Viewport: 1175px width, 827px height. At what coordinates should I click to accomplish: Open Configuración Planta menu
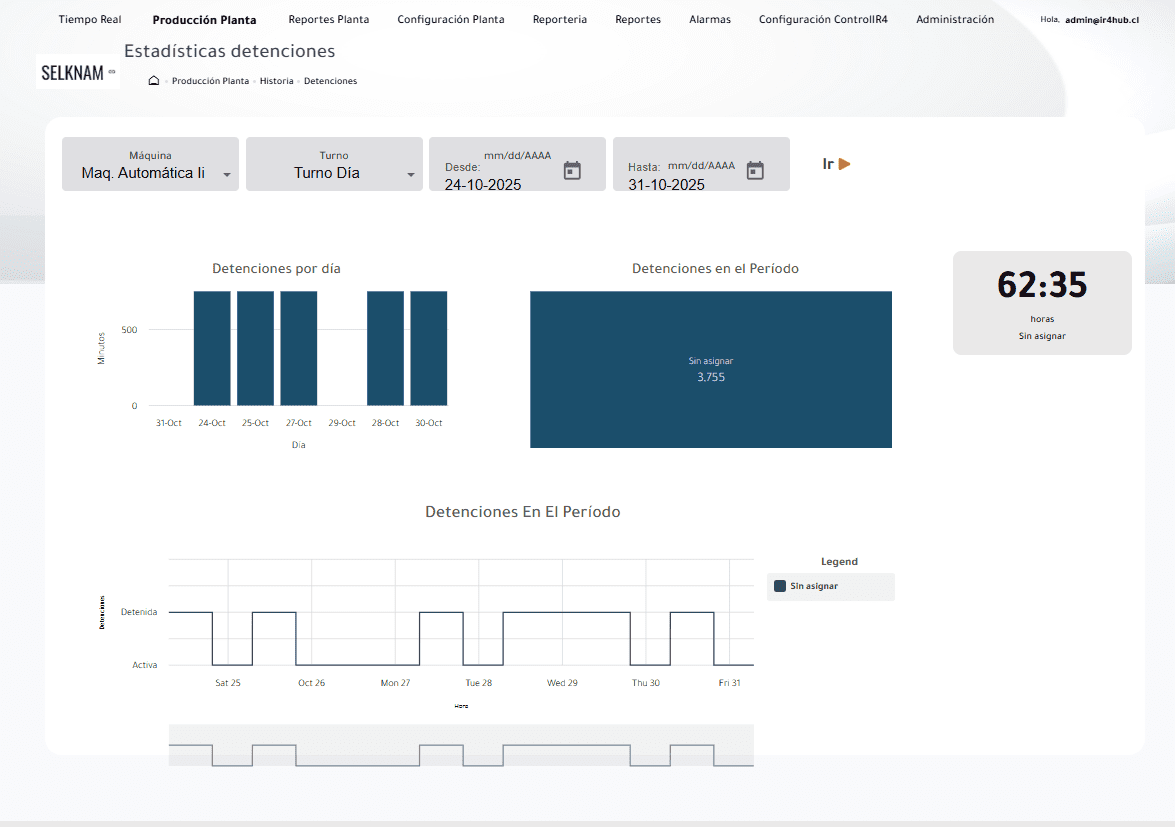pyautogui.click(x=450, y=19)
